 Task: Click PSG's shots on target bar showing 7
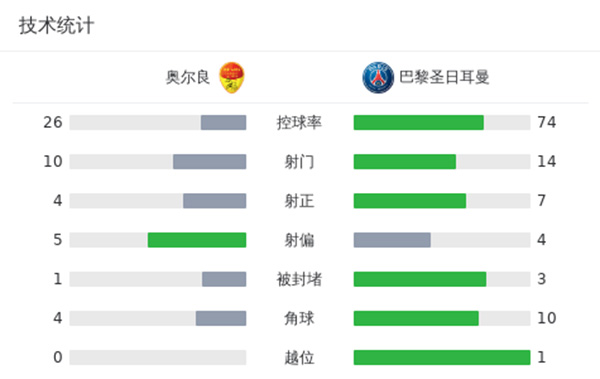point(410,201)
